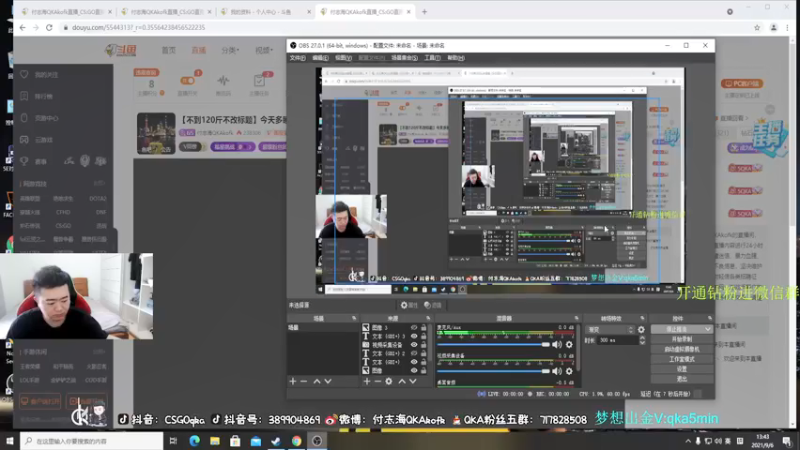Open the transition properties gear beside 渐变
Image resolution: width=800 pixels, height=450 pixels.
(x=641, y=330)
